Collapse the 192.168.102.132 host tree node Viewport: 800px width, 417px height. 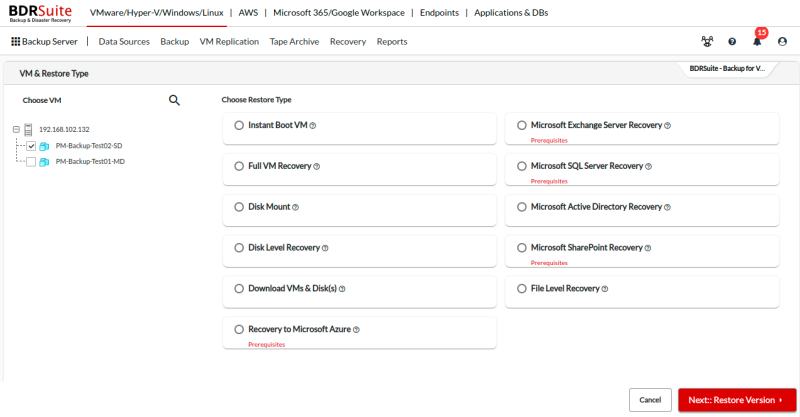click(x=16, y=130)
